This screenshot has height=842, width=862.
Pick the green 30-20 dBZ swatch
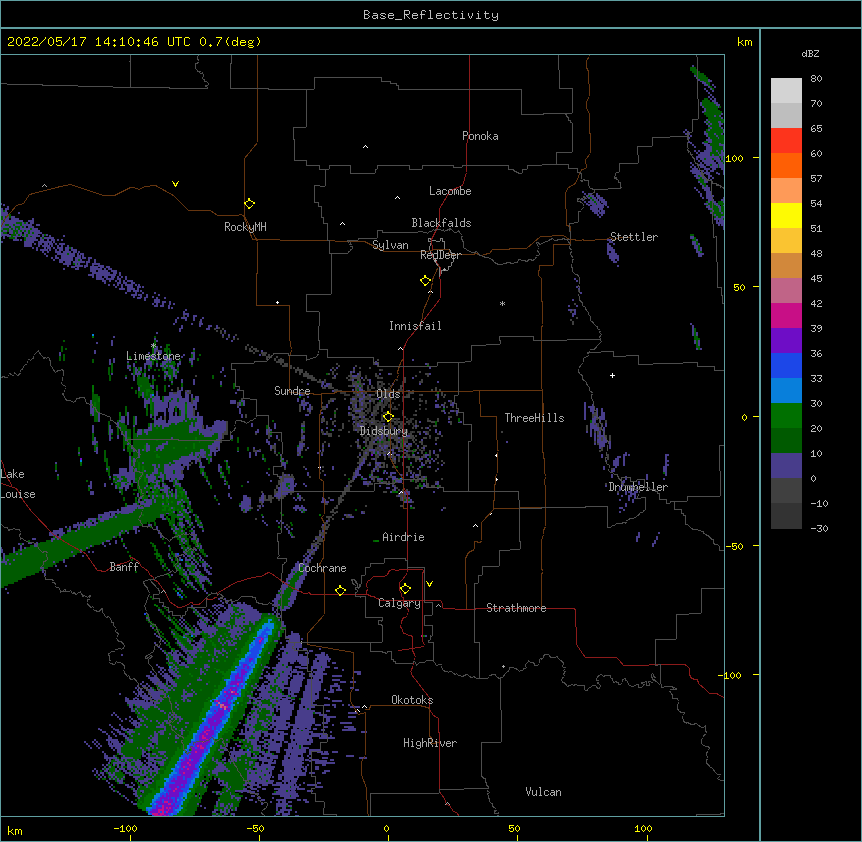[x=786, y=416]
